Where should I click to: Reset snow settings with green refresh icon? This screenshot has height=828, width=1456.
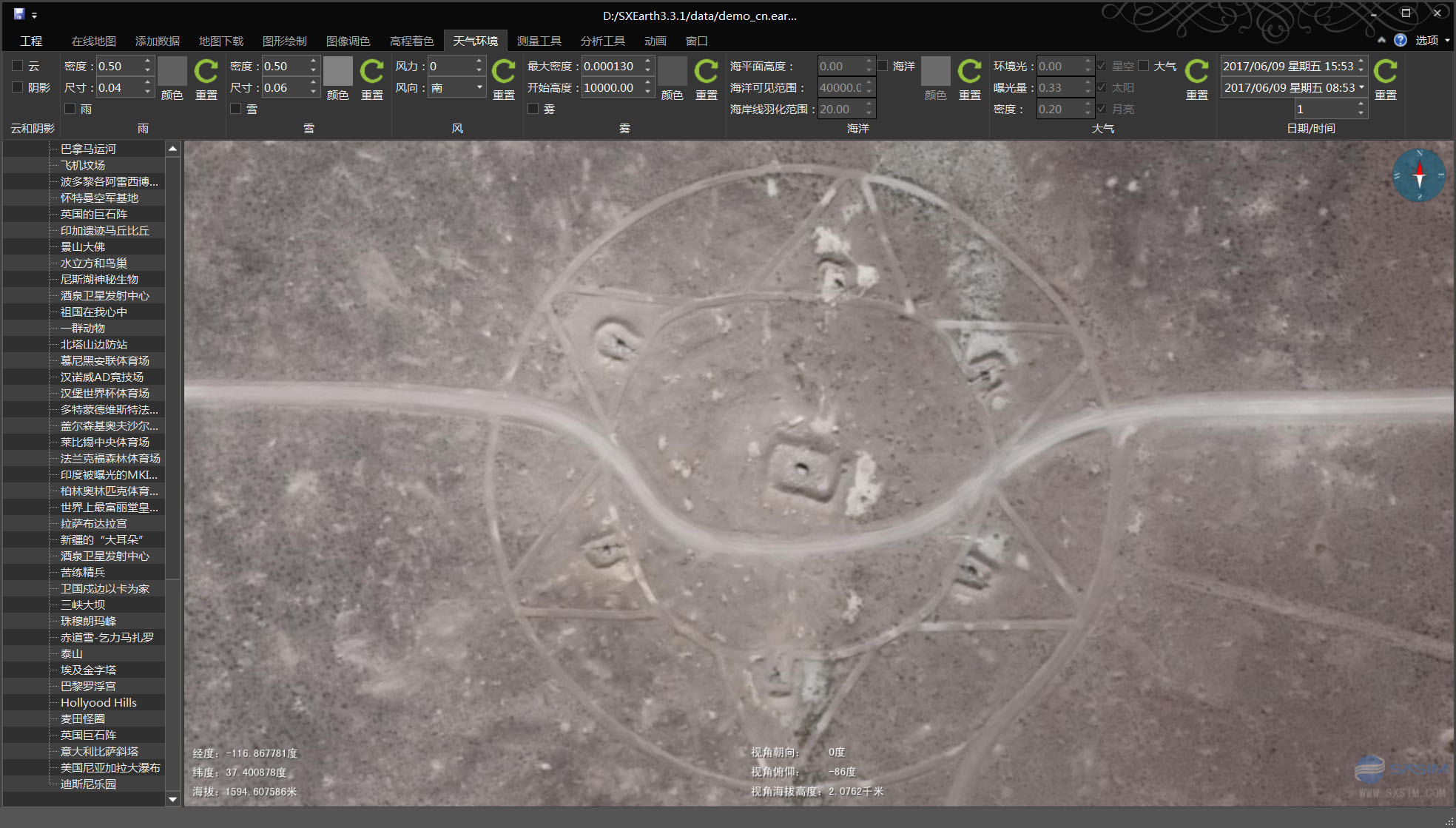coord(371,73)
